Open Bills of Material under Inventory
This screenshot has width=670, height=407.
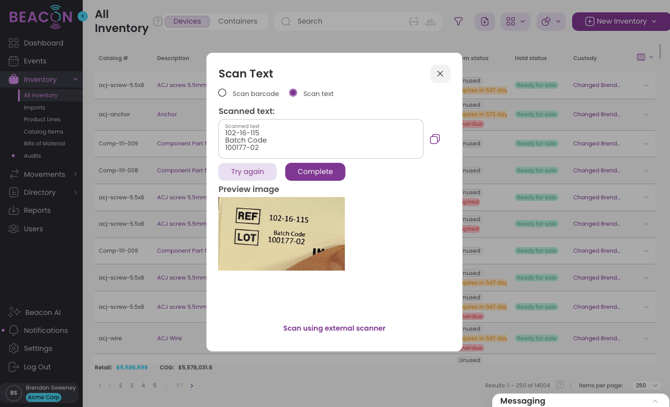click(x=44, y=143)
